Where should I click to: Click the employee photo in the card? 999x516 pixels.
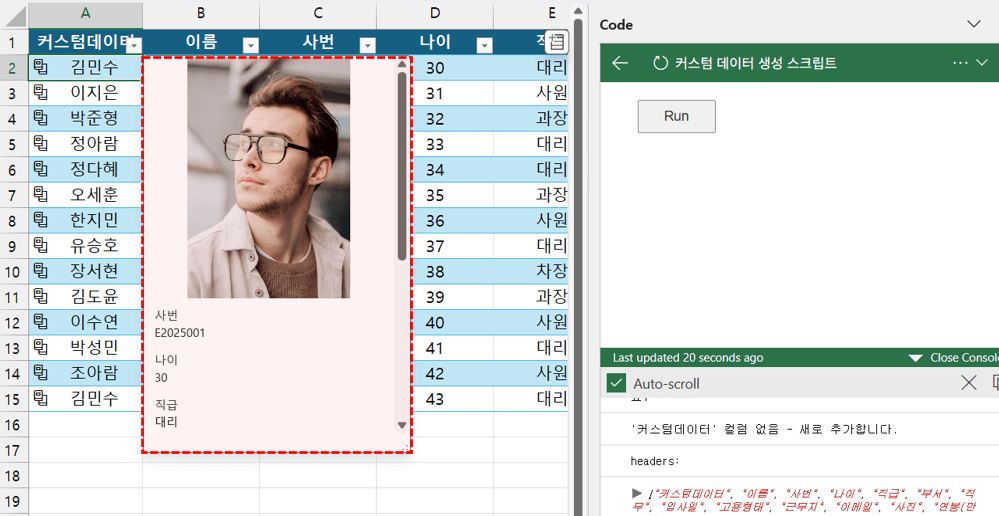point(268,180)
